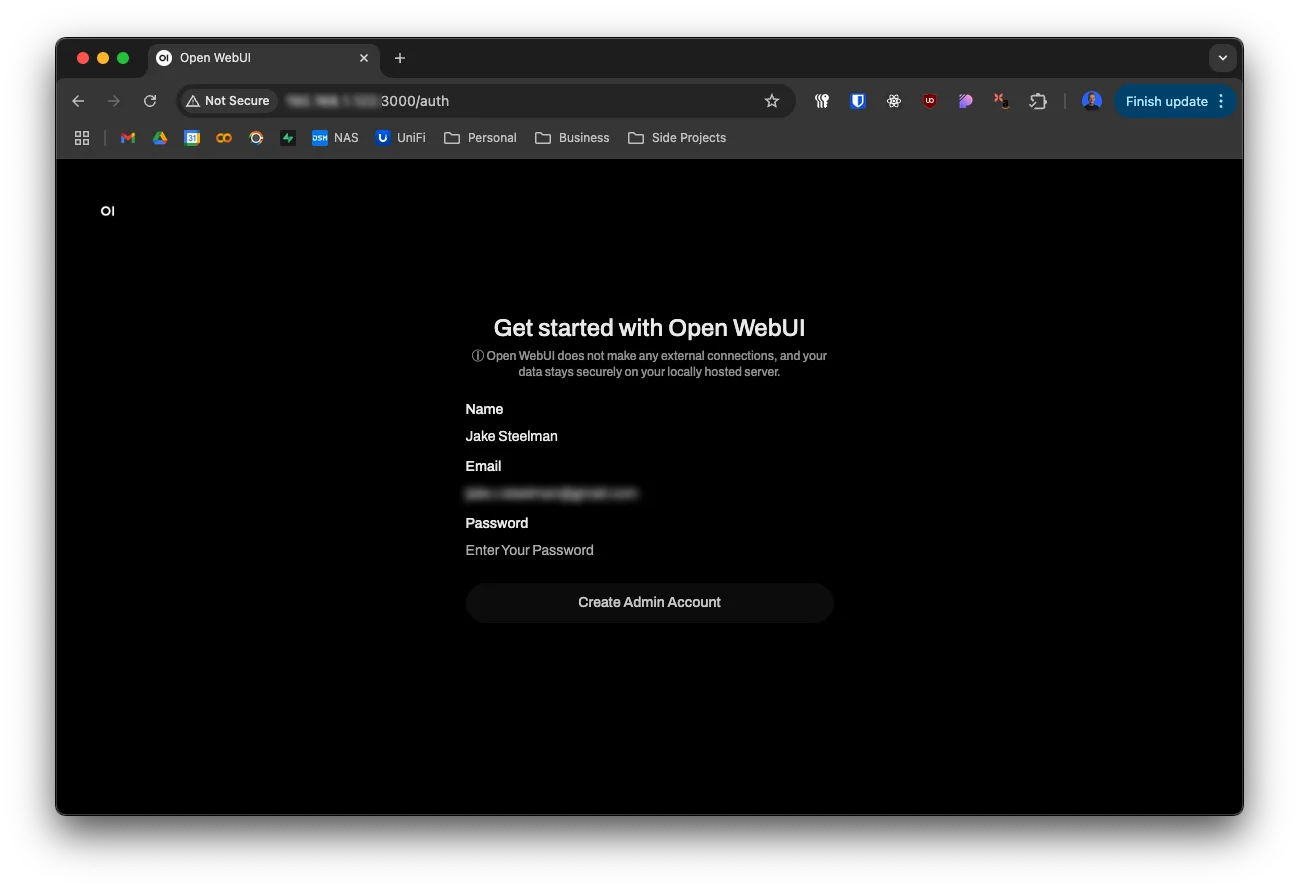Open Chrome three-dot menu
1299x889 pixels.
point(1221,101)
